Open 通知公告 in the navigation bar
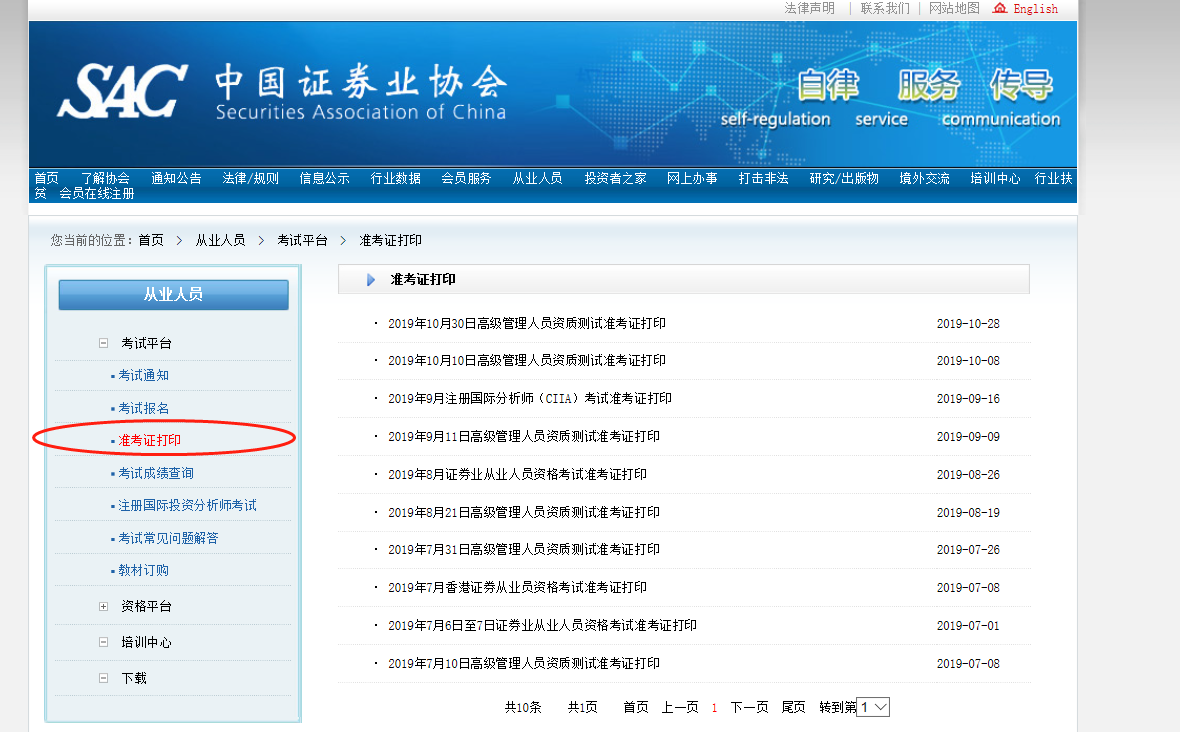The image size is (1180, 732). pyautogui.click(x=176, y=178)
